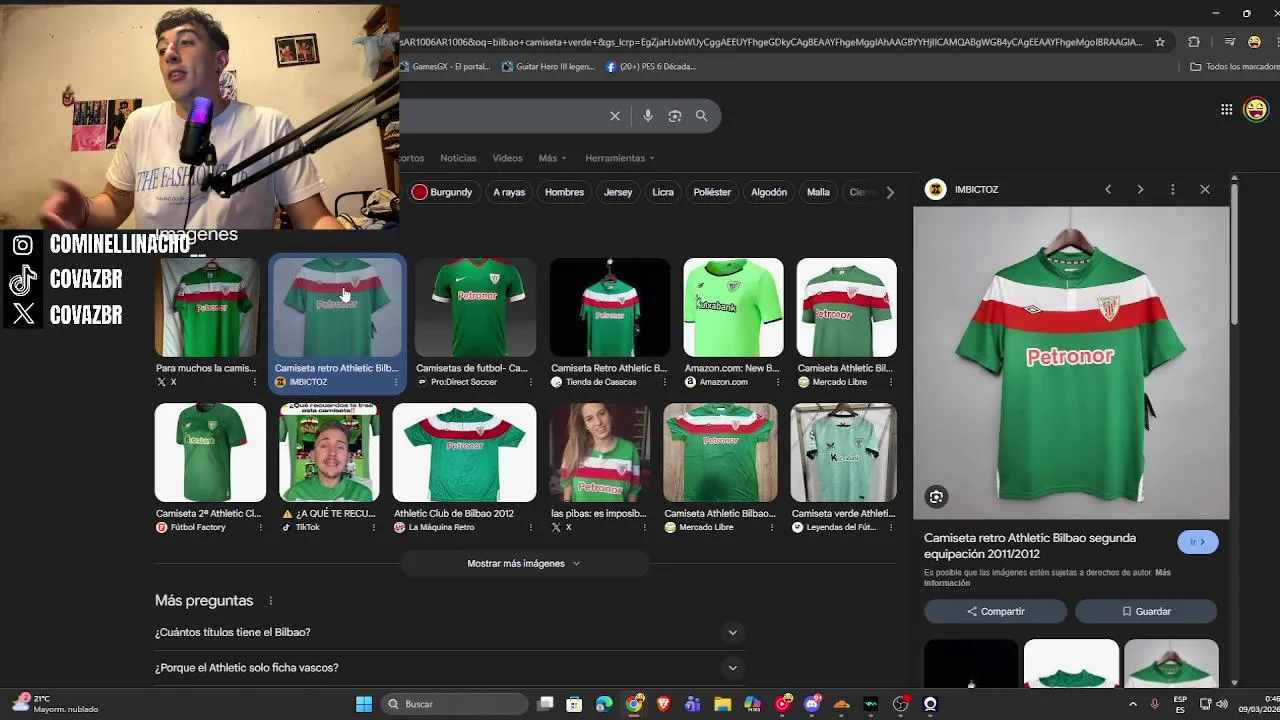Expand Mostrar más imágenes
This screenshot has height=720, width=1280.
point(524,563)
